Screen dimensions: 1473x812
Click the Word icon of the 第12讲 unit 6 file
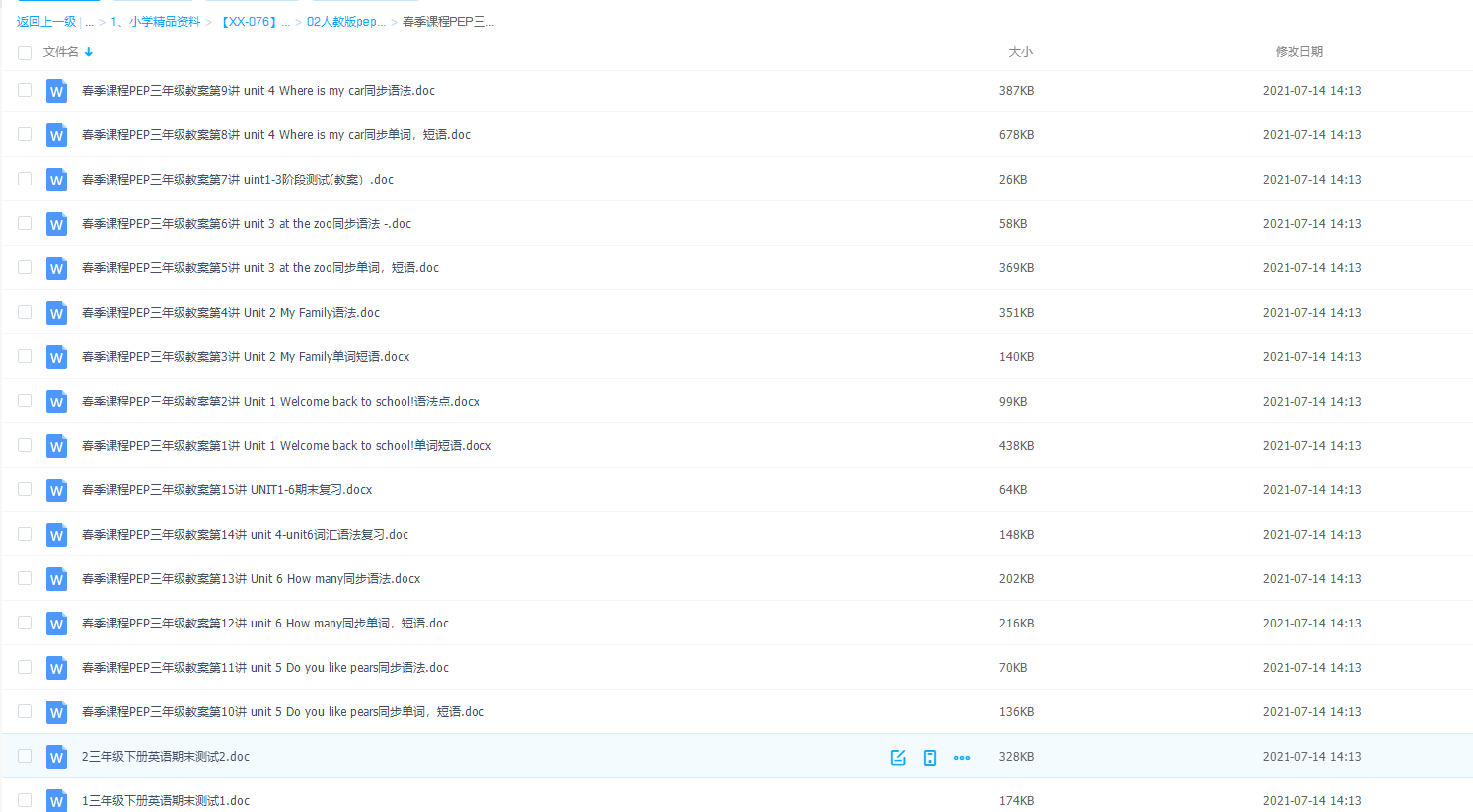click(x=56, y=624)
